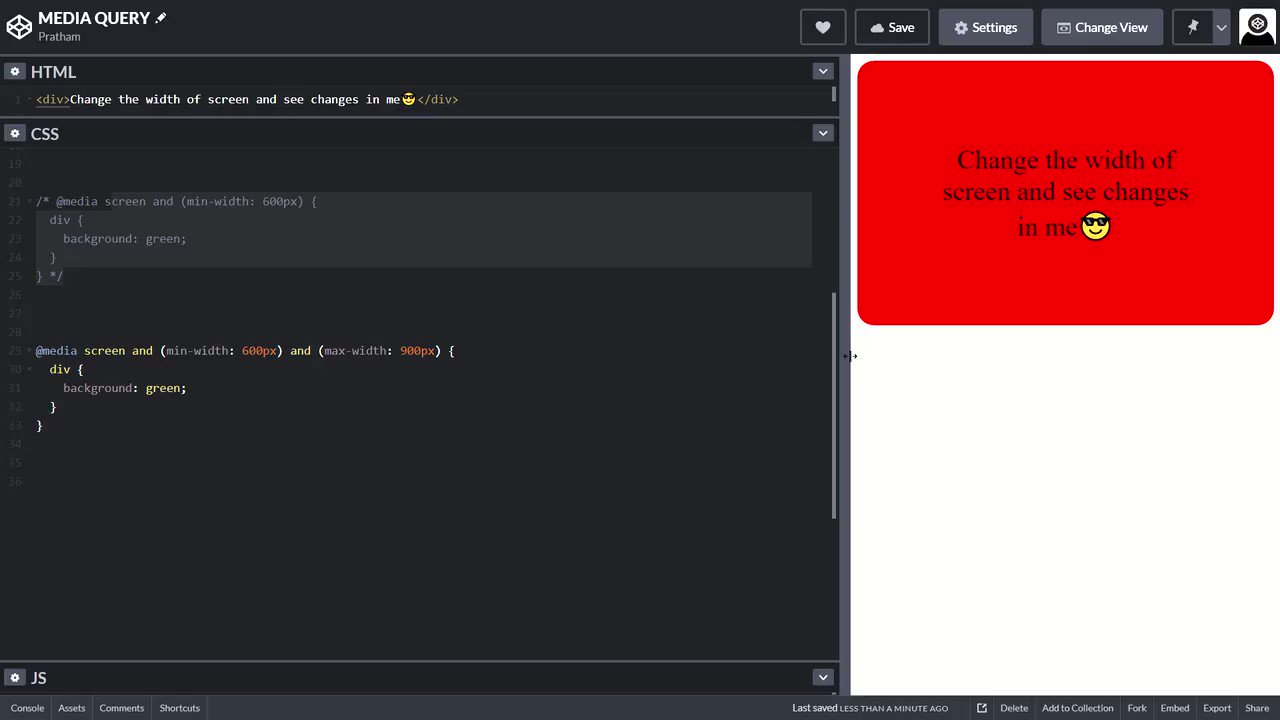Click the heart love button
This screenshot has height=720, width=1280.
[x=823, y=27]
